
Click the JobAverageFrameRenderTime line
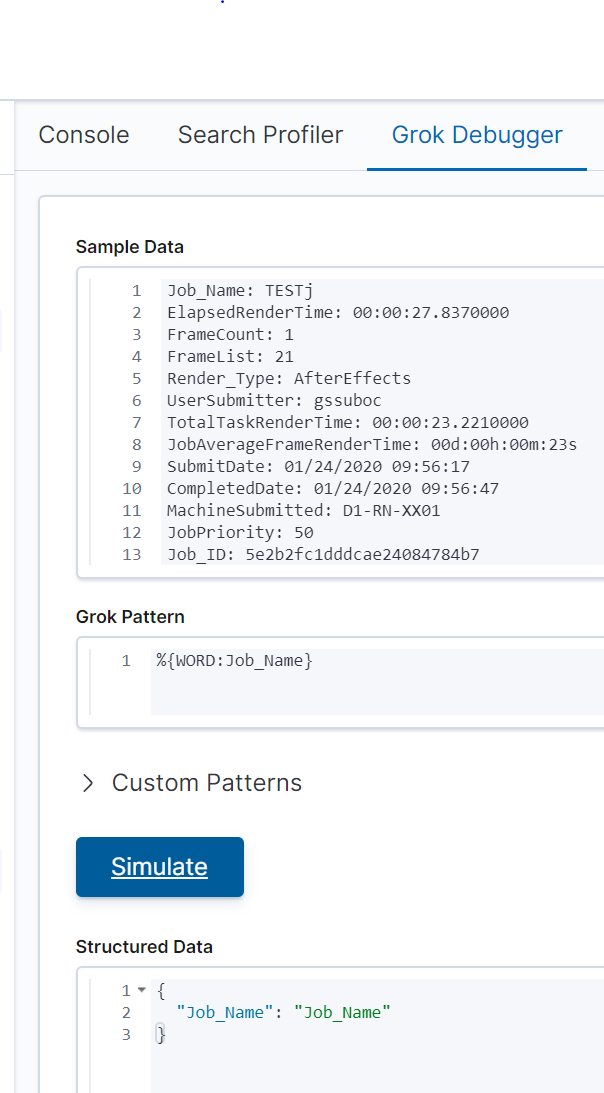pos(372,445)
